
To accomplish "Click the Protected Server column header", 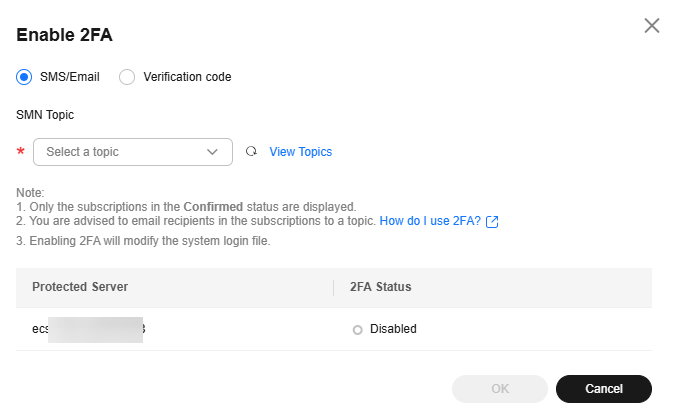I will [80, 287].
